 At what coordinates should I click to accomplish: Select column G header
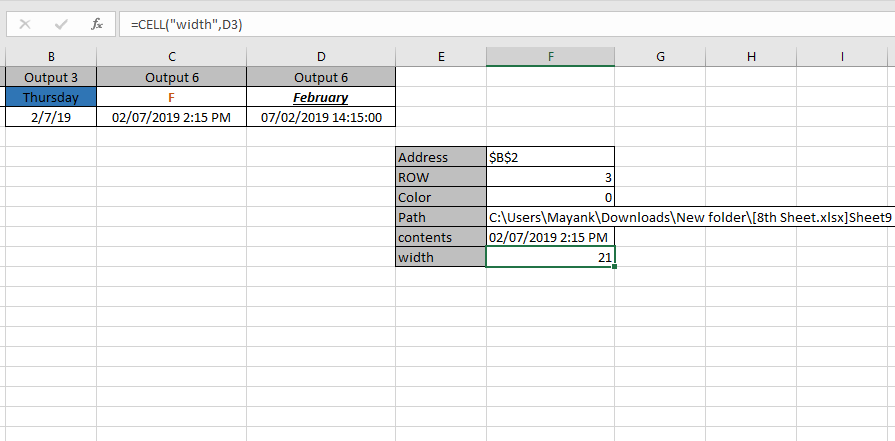[660, 56]
